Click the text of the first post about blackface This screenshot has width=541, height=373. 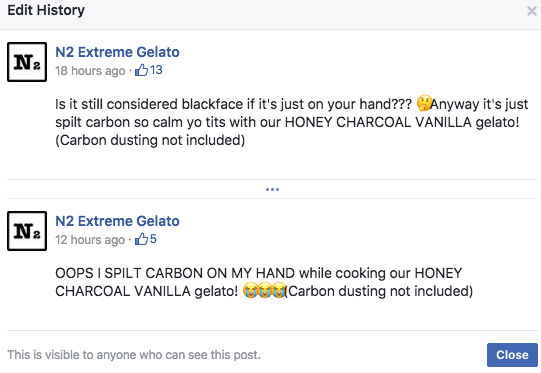click(292, 122)
